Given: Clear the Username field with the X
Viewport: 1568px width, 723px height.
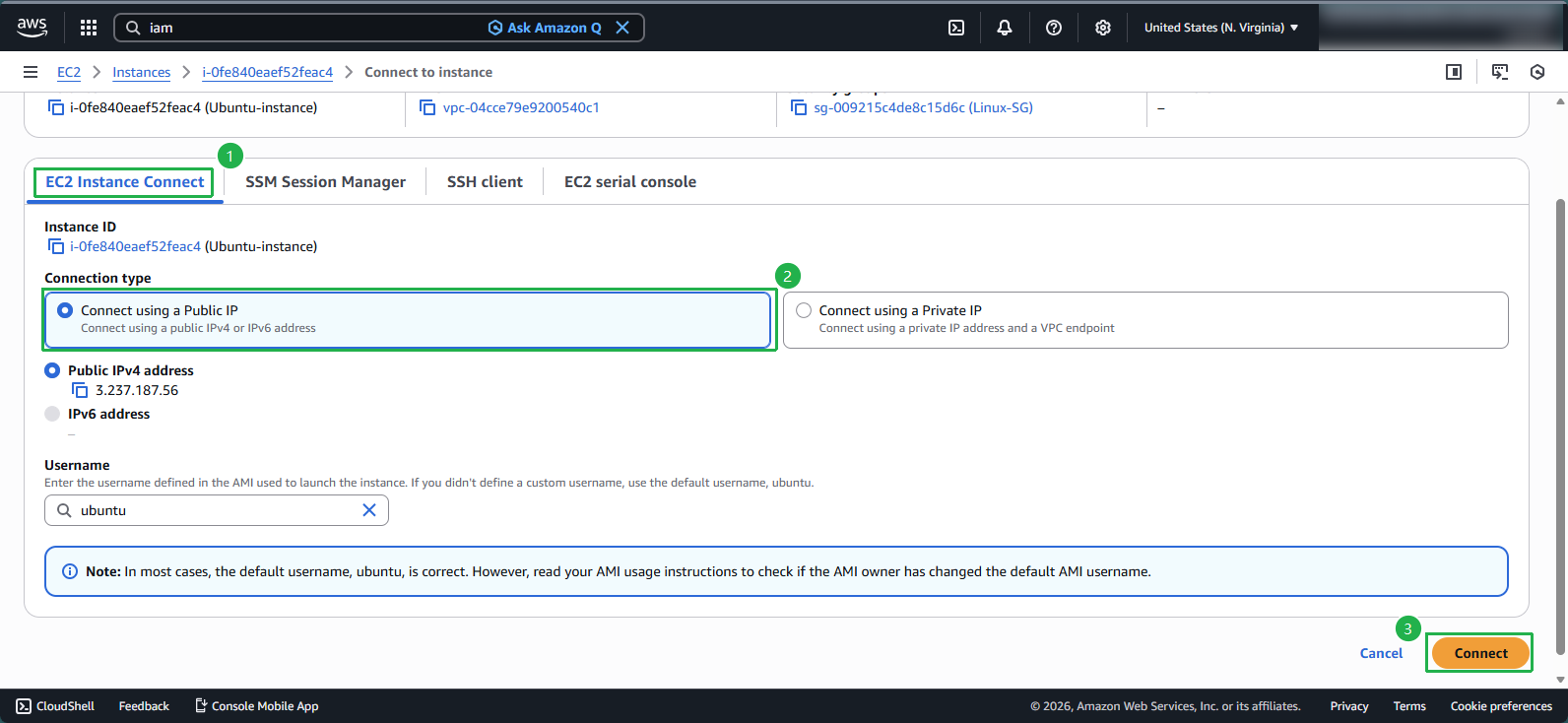Looking at the screenshot, I should point(369,510).
